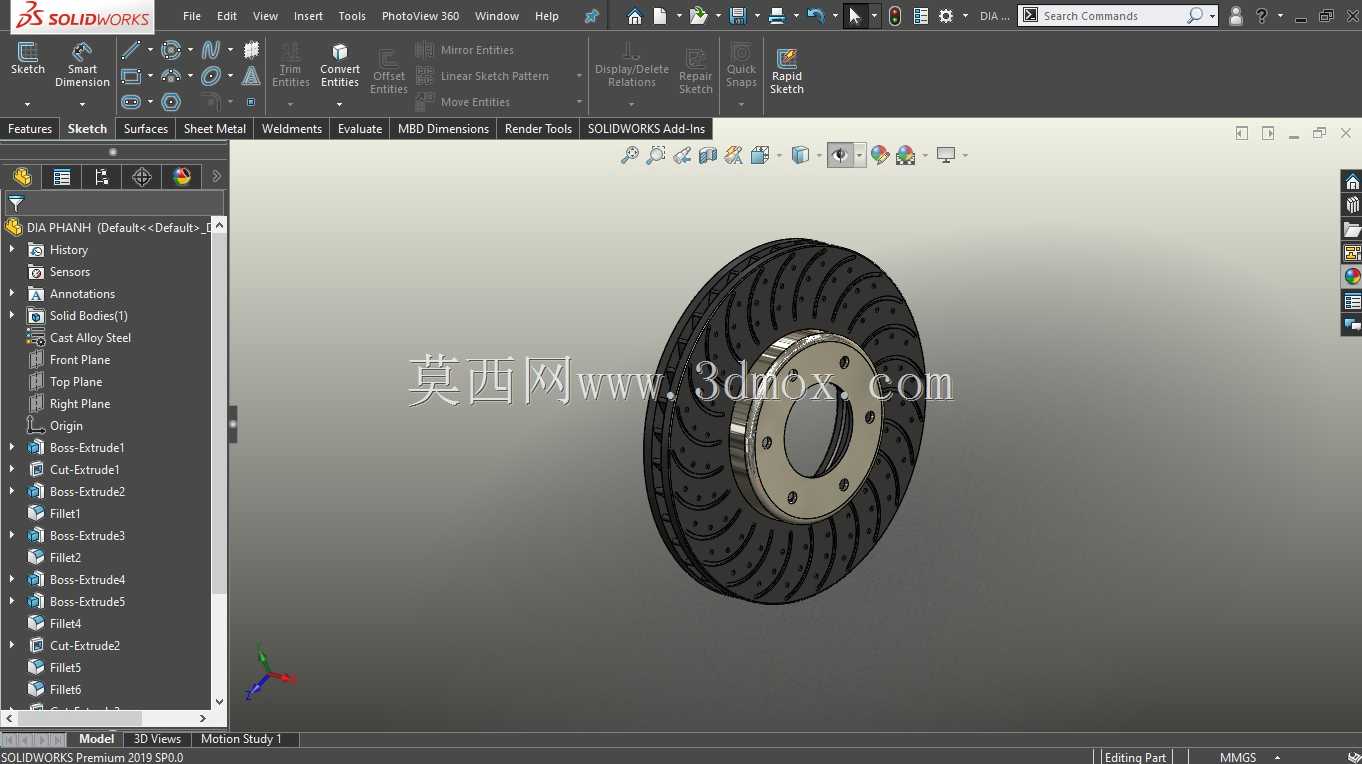Open Convert Entities dropdown arrow

click(x=340, y=104)
